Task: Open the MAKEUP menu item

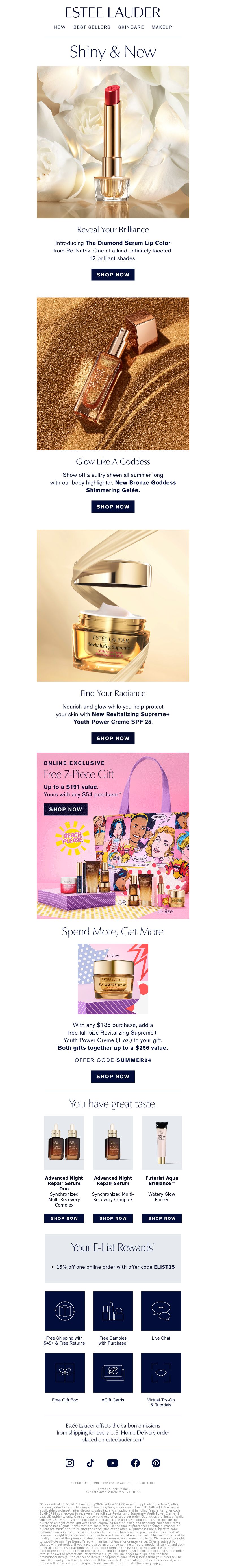Action: click(162, 27)
